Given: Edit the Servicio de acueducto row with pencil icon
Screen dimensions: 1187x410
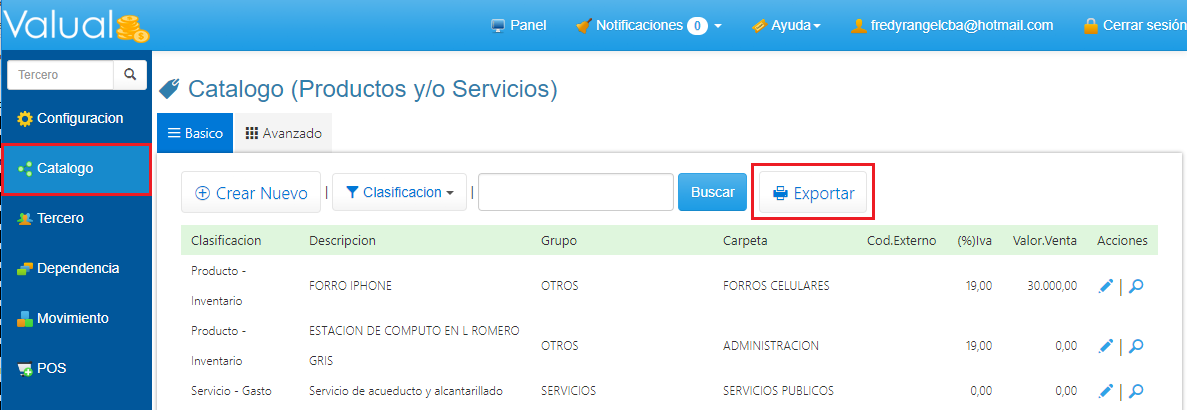Looking at the screenshot, I should coord(1105,391).
